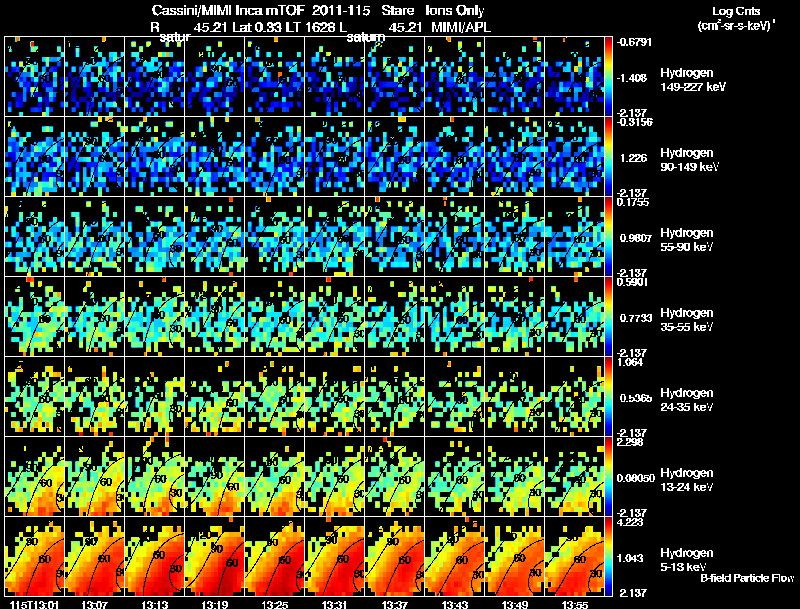Select the 'Ions Only' text in header
This screenshot has height=609, width=800.
coord(455,10)
